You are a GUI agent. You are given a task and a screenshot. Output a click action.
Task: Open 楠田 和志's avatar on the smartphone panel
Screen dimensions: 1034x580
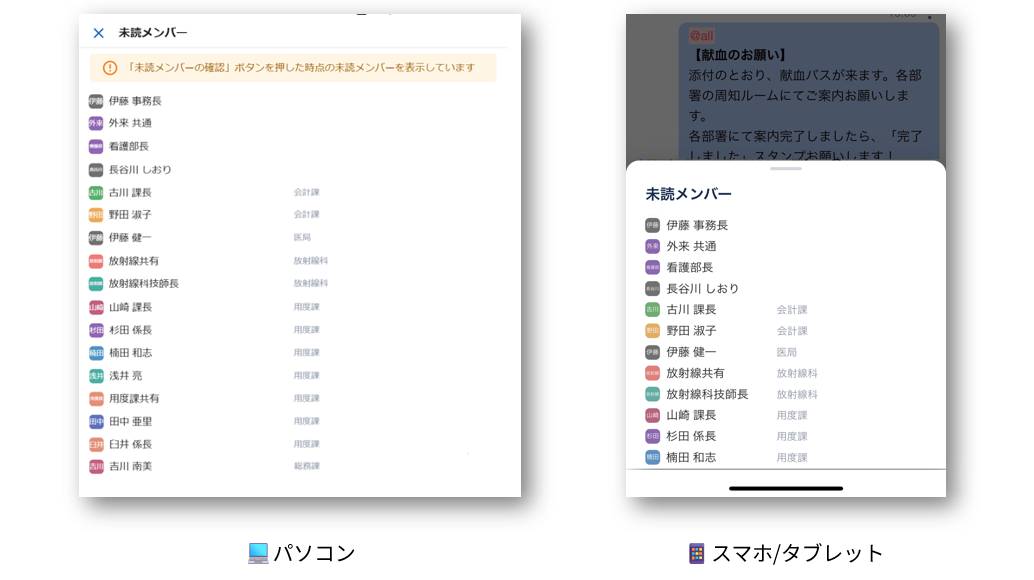pos(650,457)
